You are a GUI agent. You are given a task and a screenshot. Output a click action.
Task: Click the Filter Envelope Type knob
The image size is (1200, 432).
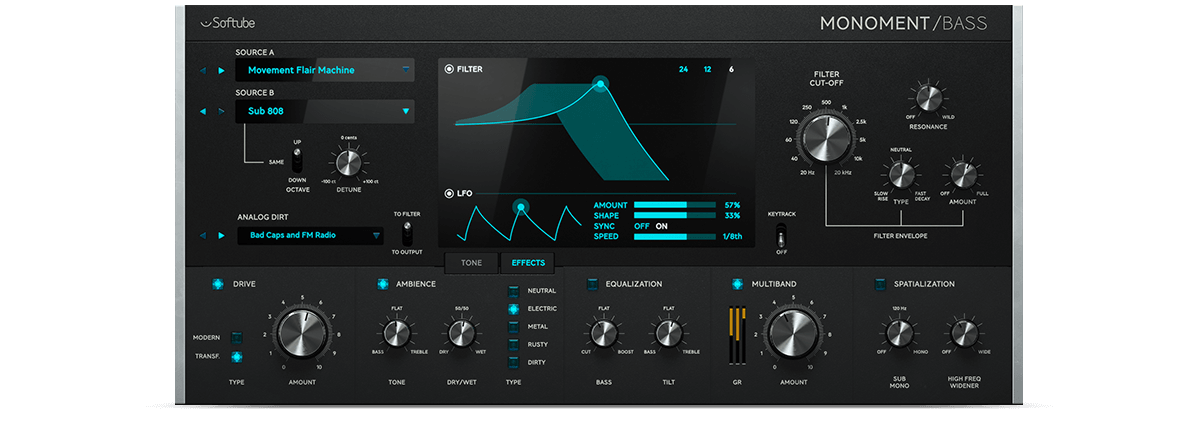tap(901, 175)
